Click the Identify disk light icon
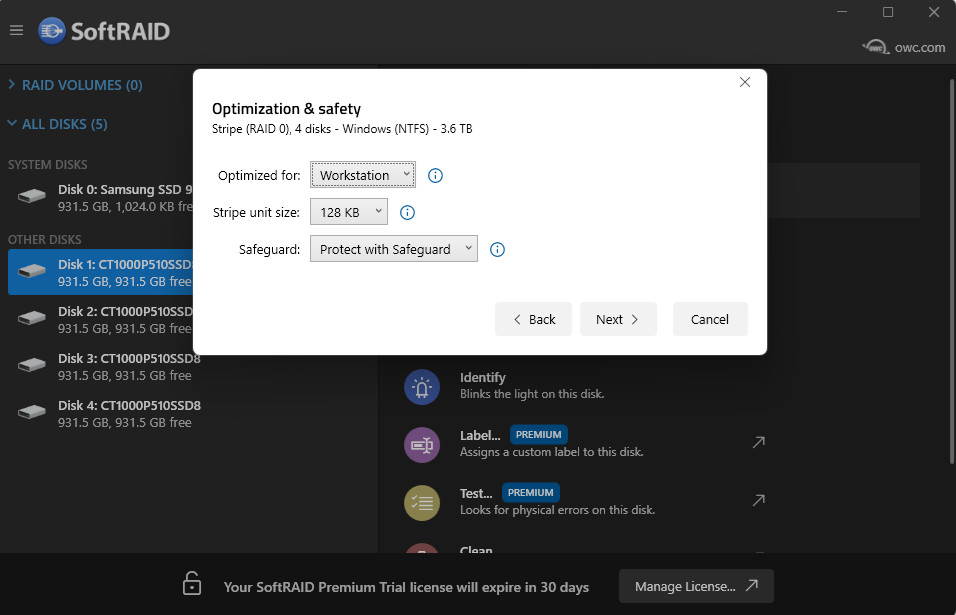The width and height of the screenshot is (956, 615). pyautogui.click(x=422, y=387)
